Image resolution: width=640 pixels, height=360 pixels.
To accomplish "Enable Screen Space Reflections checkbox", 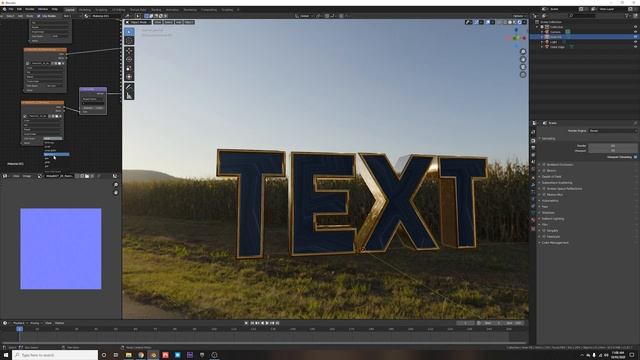I will [x=544, y=189].
